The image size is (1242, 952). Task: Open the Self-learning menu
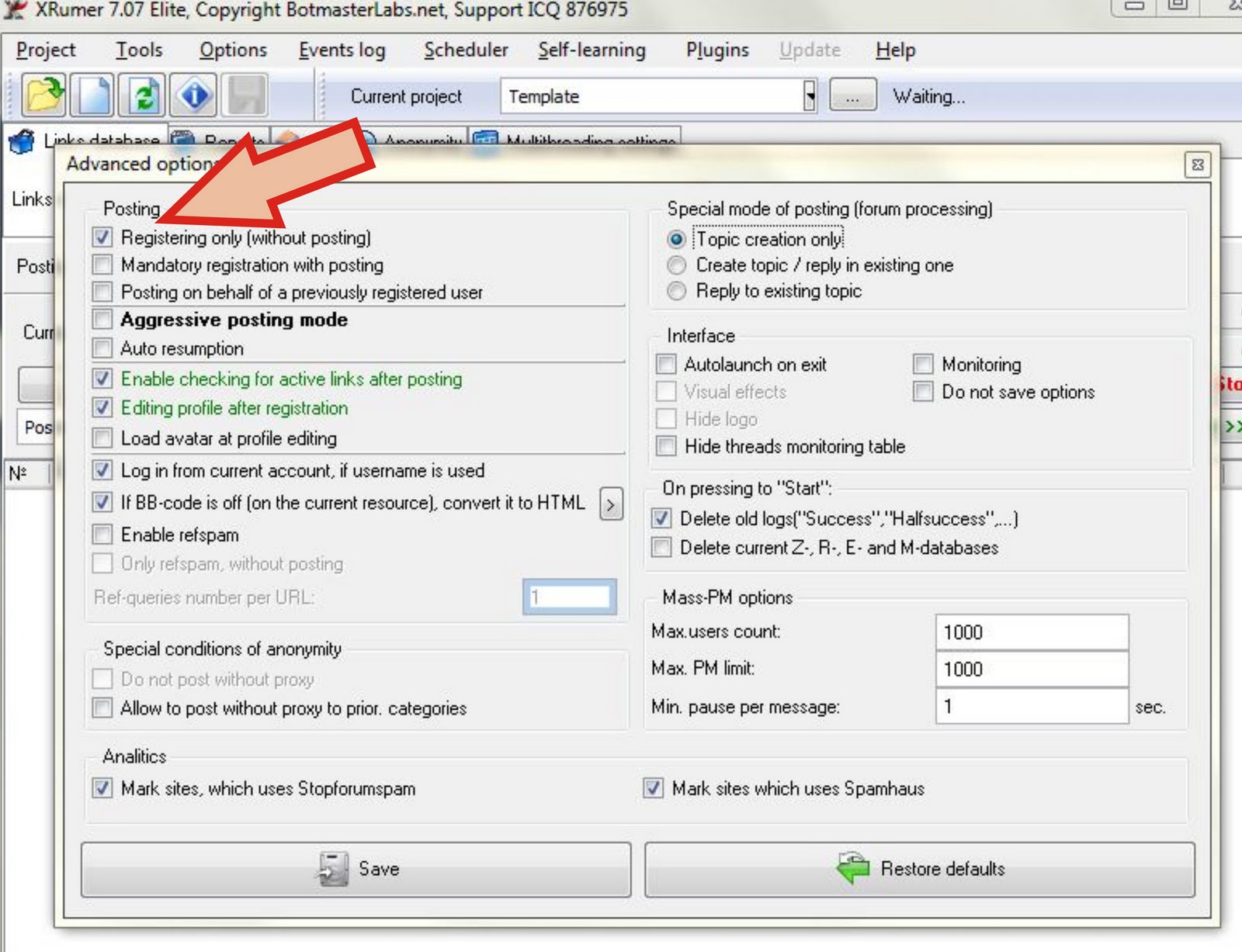592,50
